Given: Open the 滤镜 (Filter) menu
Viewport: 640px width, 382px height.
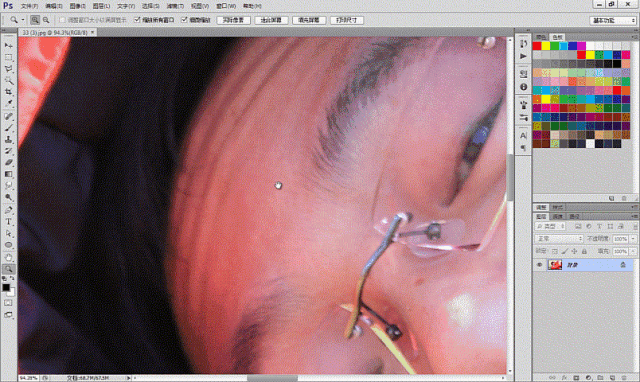Looking at the screenshot, I should [x=175, y=6].
